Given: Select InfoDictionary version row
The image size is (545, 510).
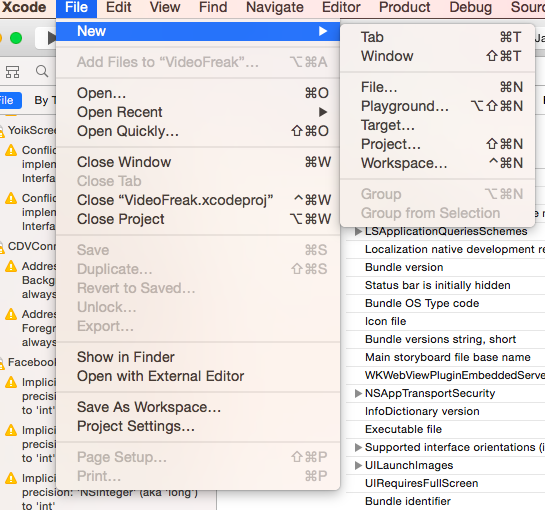Looking at the screenshot, I should (x=446, y=411).
